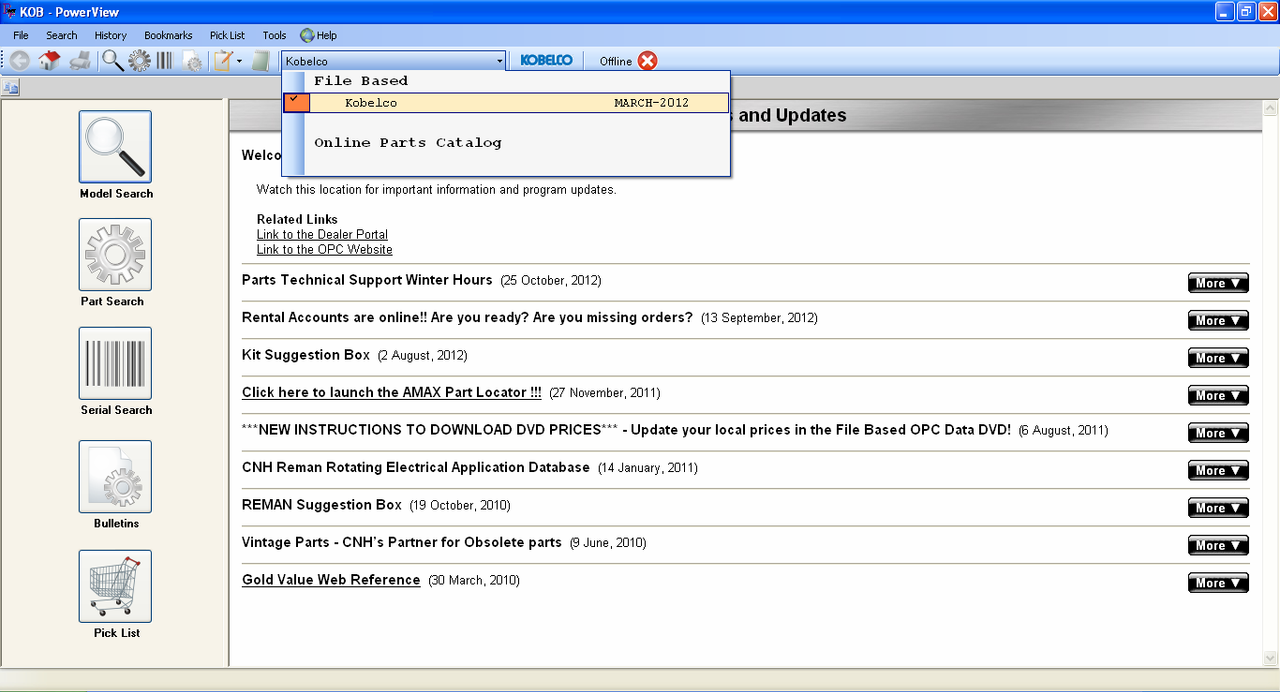Viewport: 1280px width, 692px height.
Task: Click the Parts Technical Support Winter Hours headline
Action: coord(367,280)
